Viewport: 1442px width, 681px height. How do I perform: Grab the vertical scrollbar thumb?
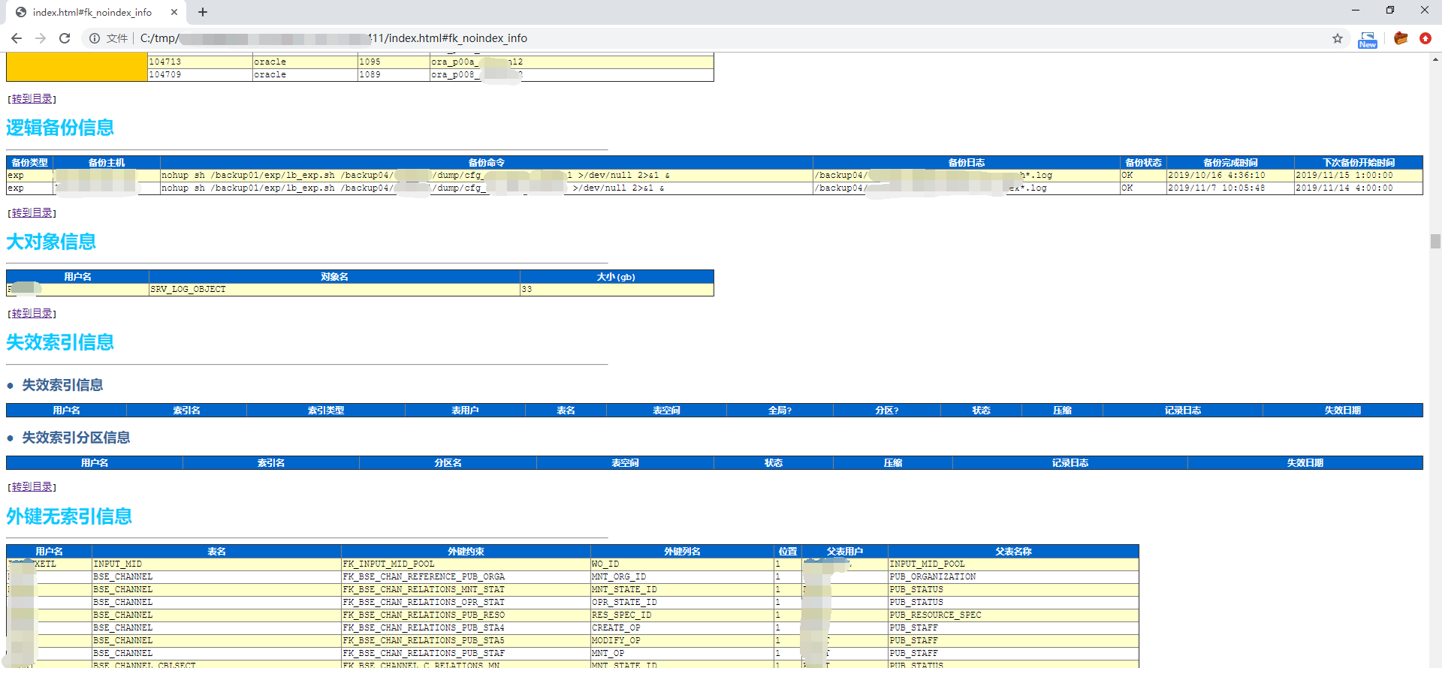[1435, 241]
